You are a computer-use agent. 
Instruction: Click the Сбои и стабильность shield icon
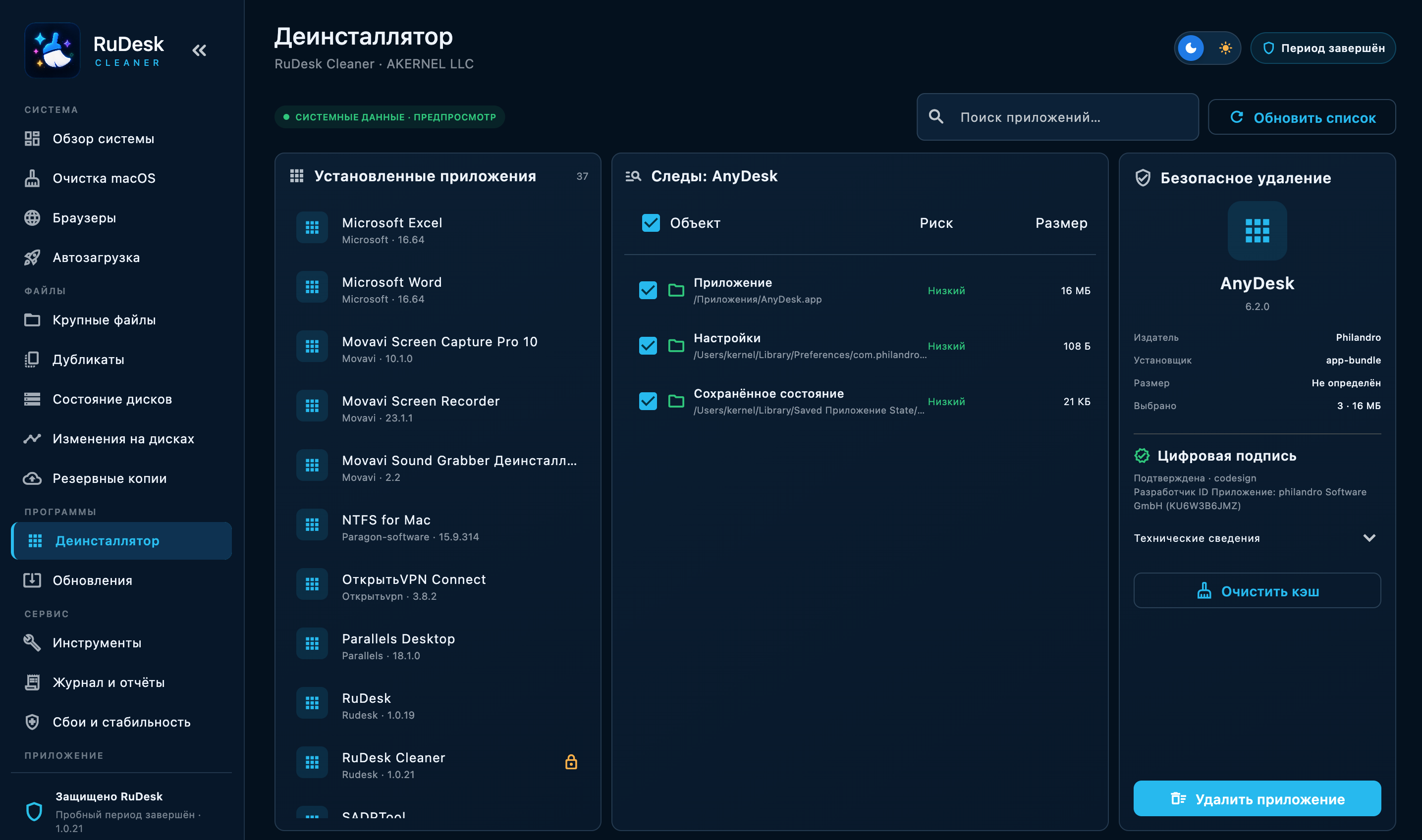pyautogui.click(x=32, y=722)
